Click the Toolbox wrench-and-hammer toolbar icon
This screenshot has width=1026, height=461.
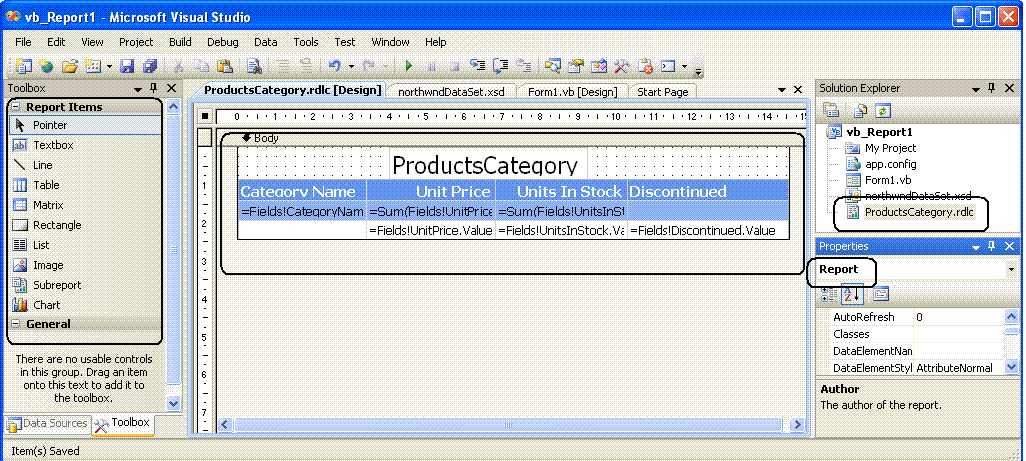[x=621, y=65]
